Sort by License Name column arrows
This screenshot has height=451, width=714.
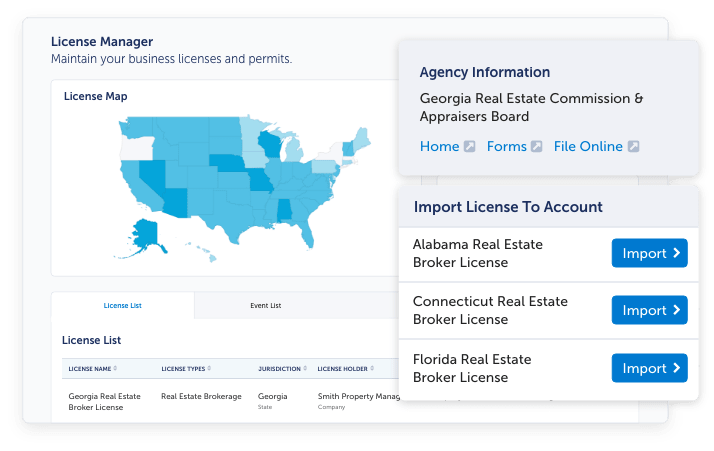115,369
